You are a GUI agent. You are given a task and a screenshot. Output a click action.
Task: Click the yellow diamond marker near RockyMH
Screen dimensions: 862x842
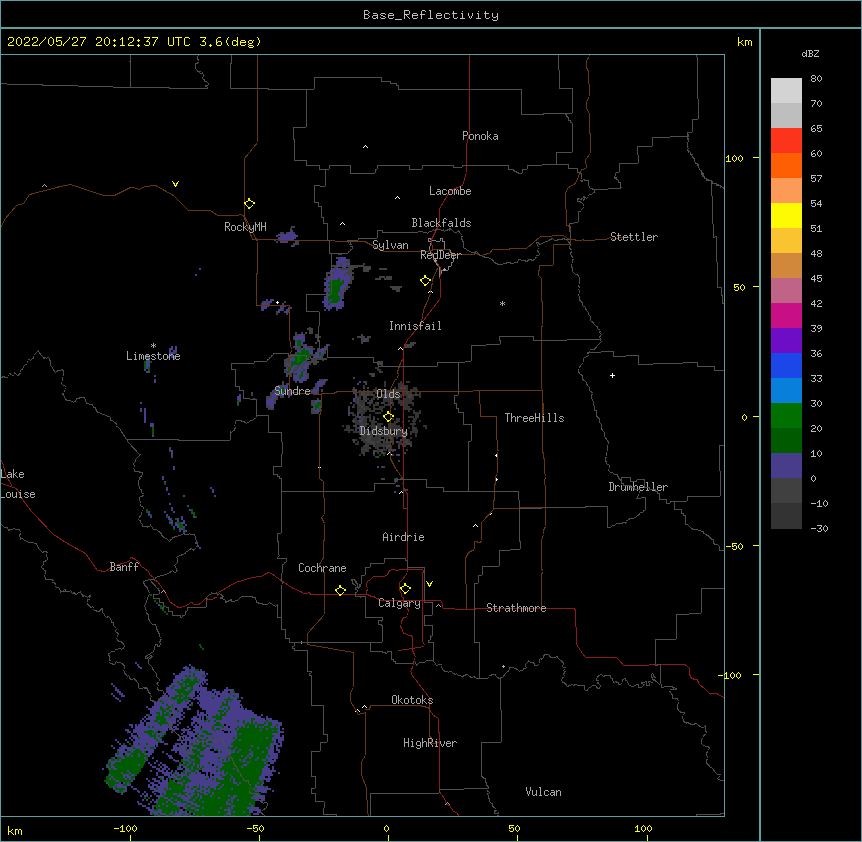click(249, 204)
